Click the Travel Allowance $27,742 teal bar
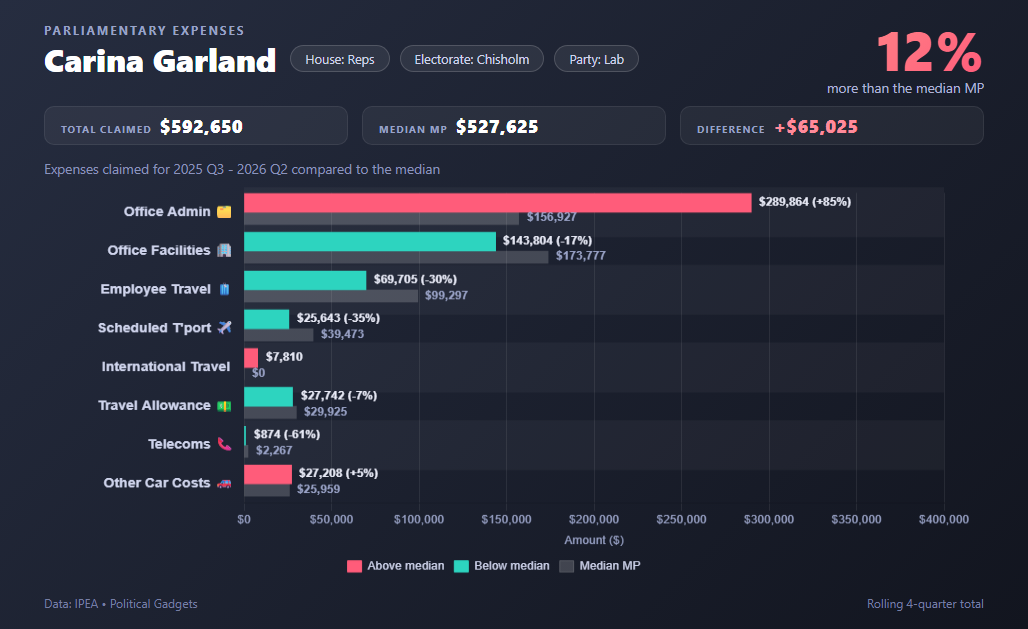The image size is (1028, 629). tap(268, 396)
